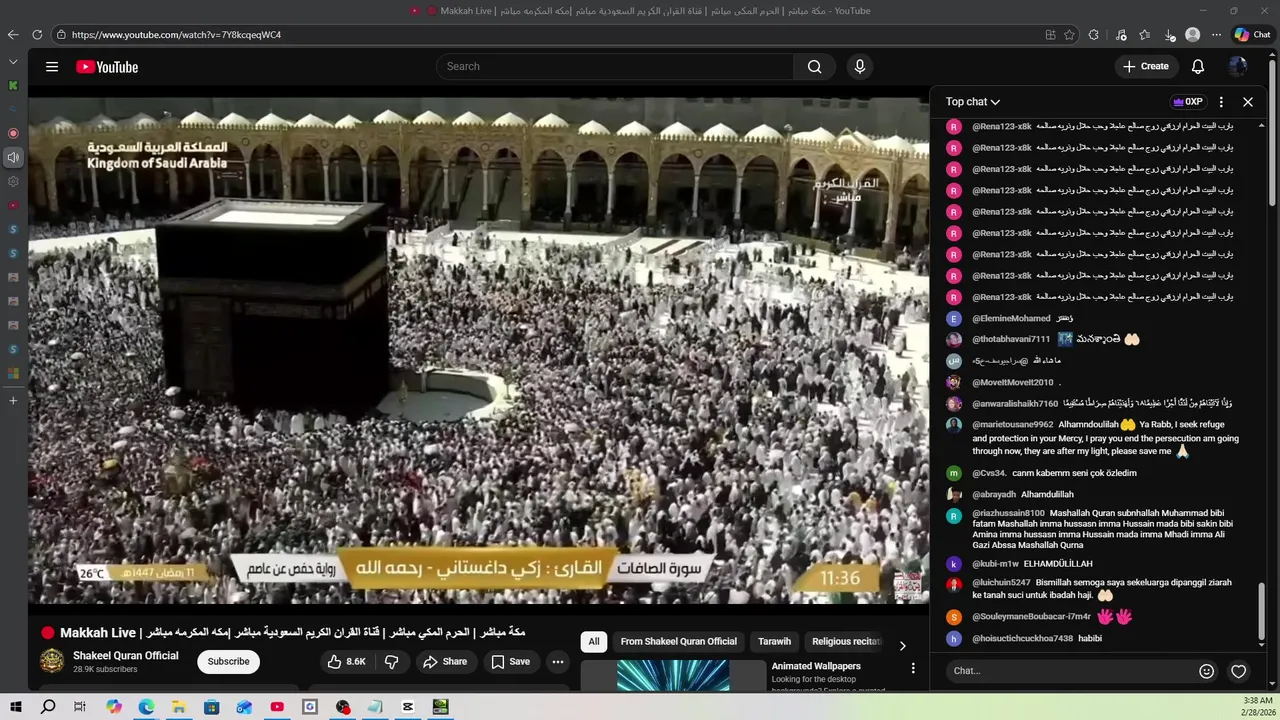Image resolution: width=1280 pixels, height=720 pixels.
Task: Open the split-screen apps icon in address bar
Action: click(x=1050, y=34)
